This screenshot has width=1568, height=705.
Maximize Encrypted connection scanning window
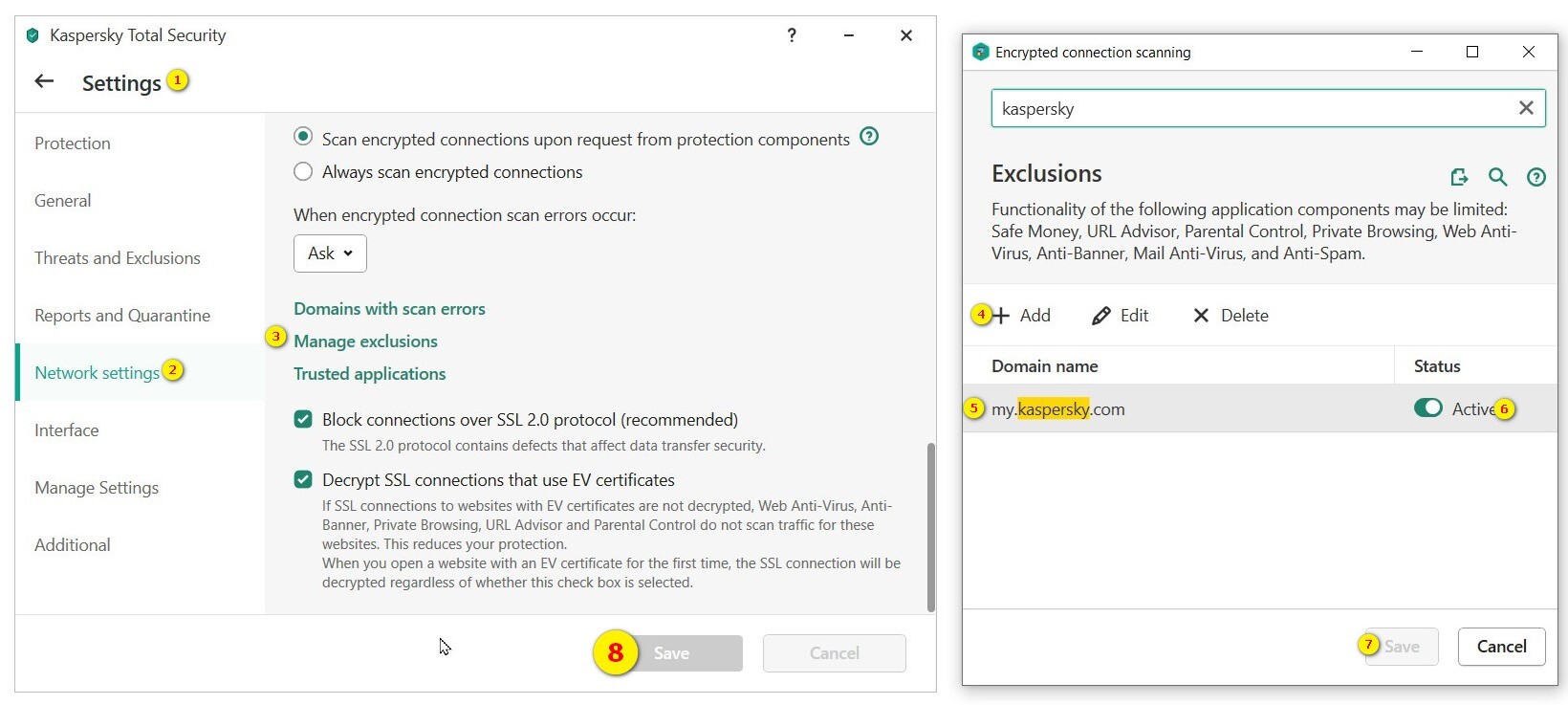pos(1472,52)
